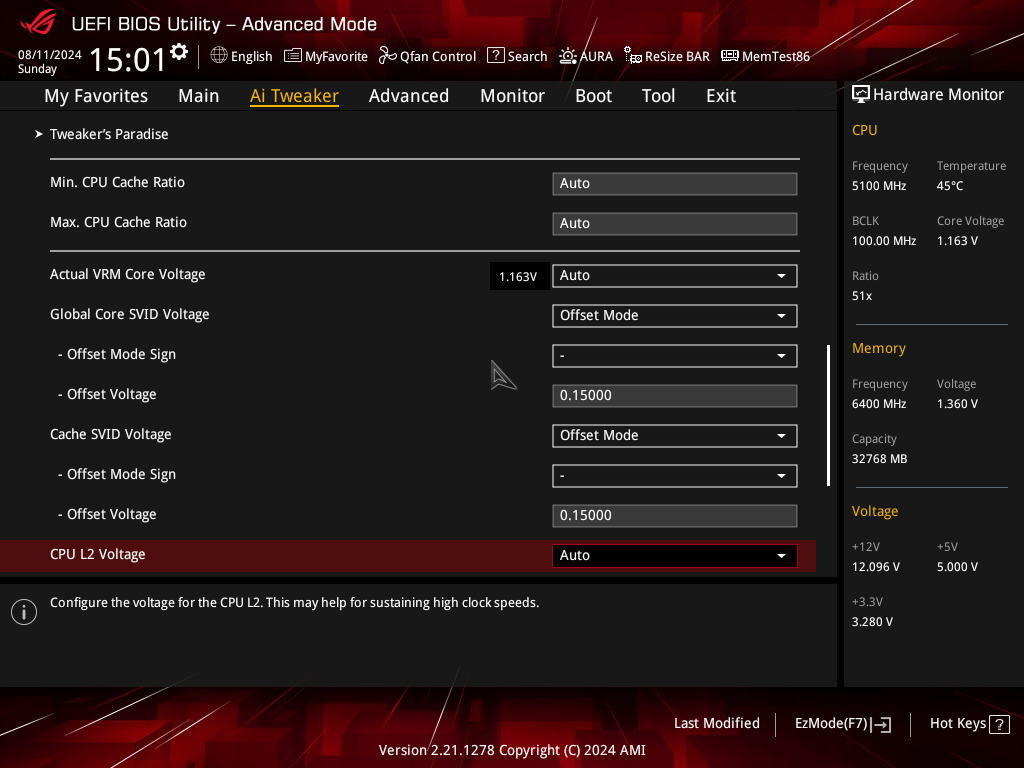Click the 12.096 V reading
1024x768 pixels.
tap(876, 567)
